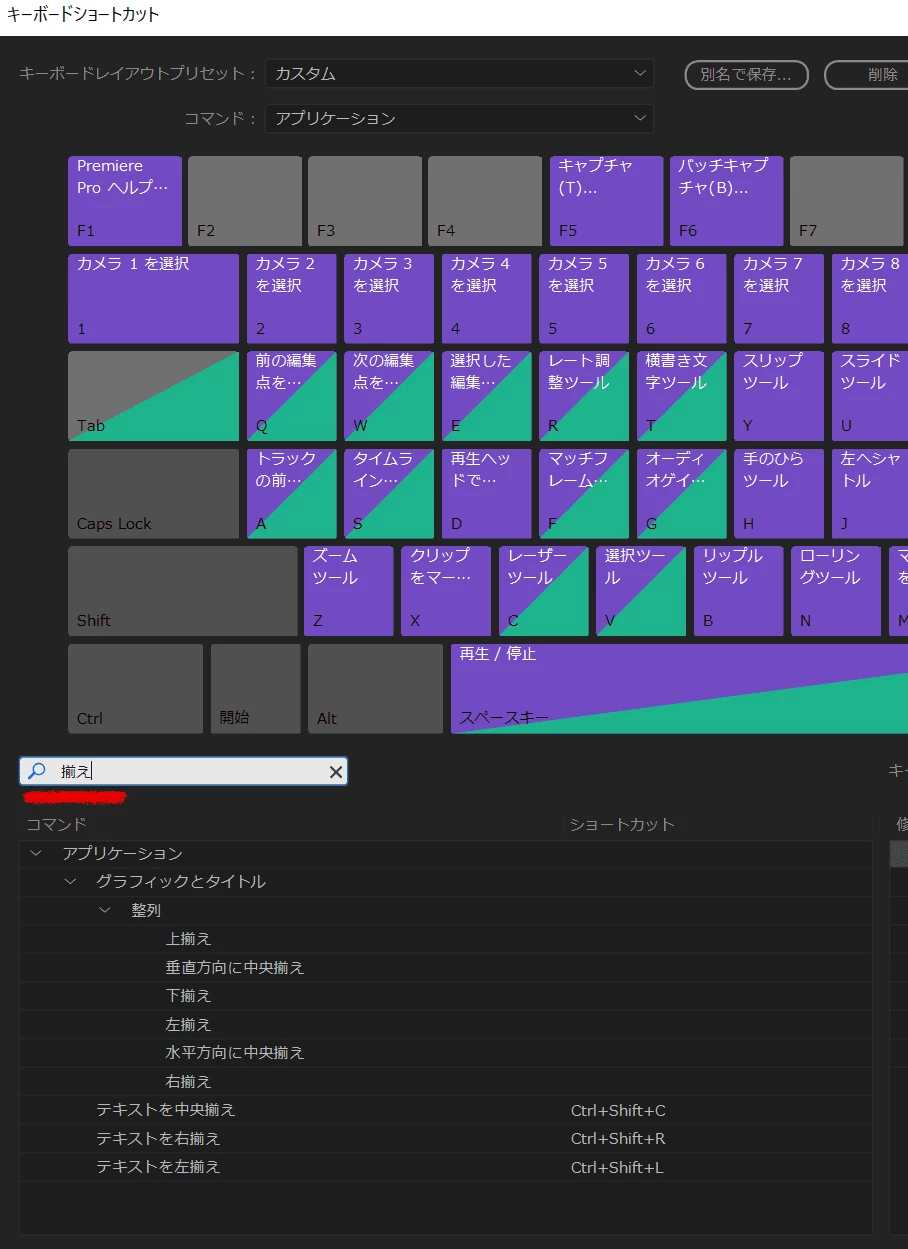Click the search field containing 揃え
Viewport: 908px width, 1249px height.
[x=184, y=771]
